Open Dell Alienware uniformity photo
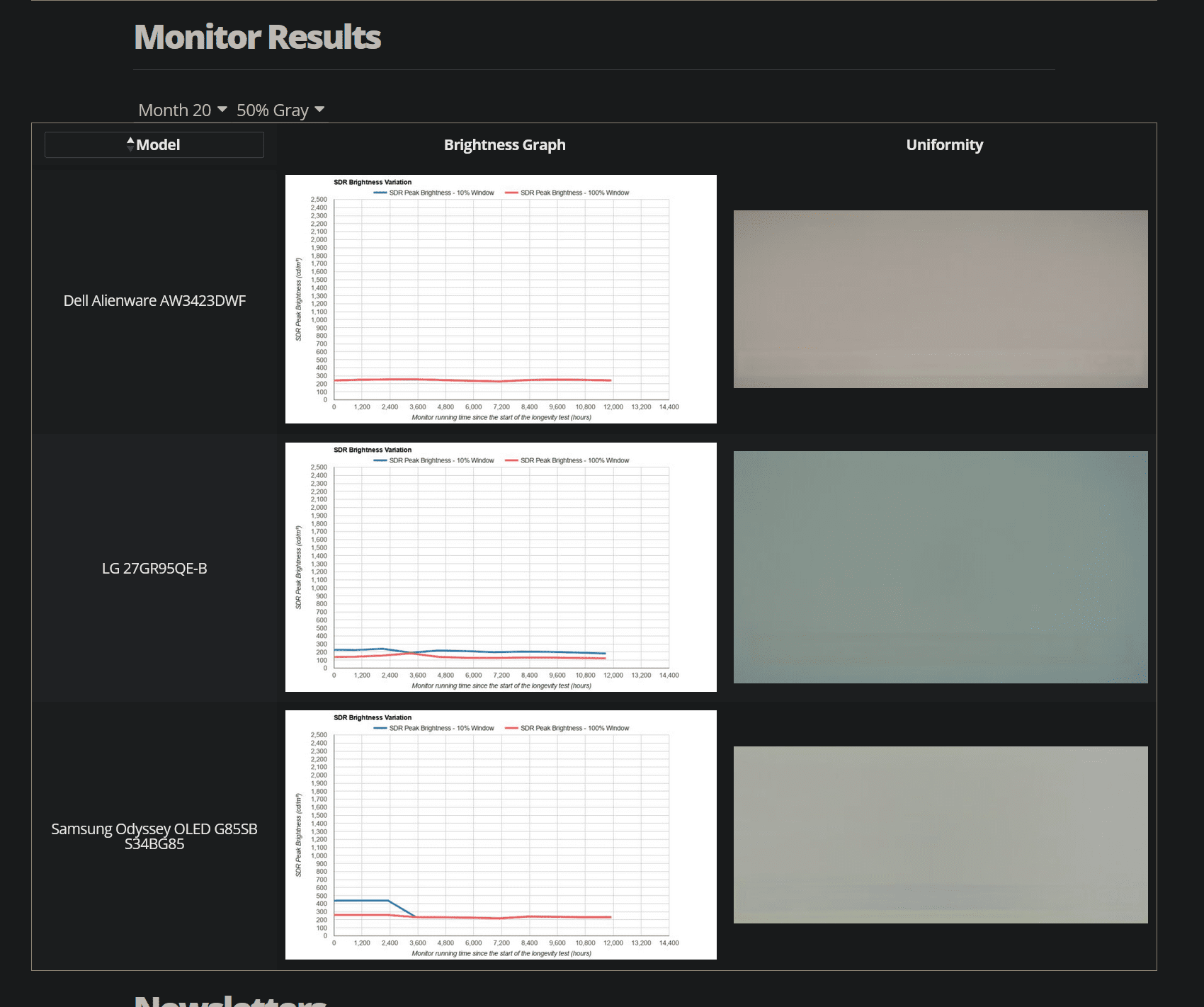This screenshot has height=1007, width=1204. point(941,299)
